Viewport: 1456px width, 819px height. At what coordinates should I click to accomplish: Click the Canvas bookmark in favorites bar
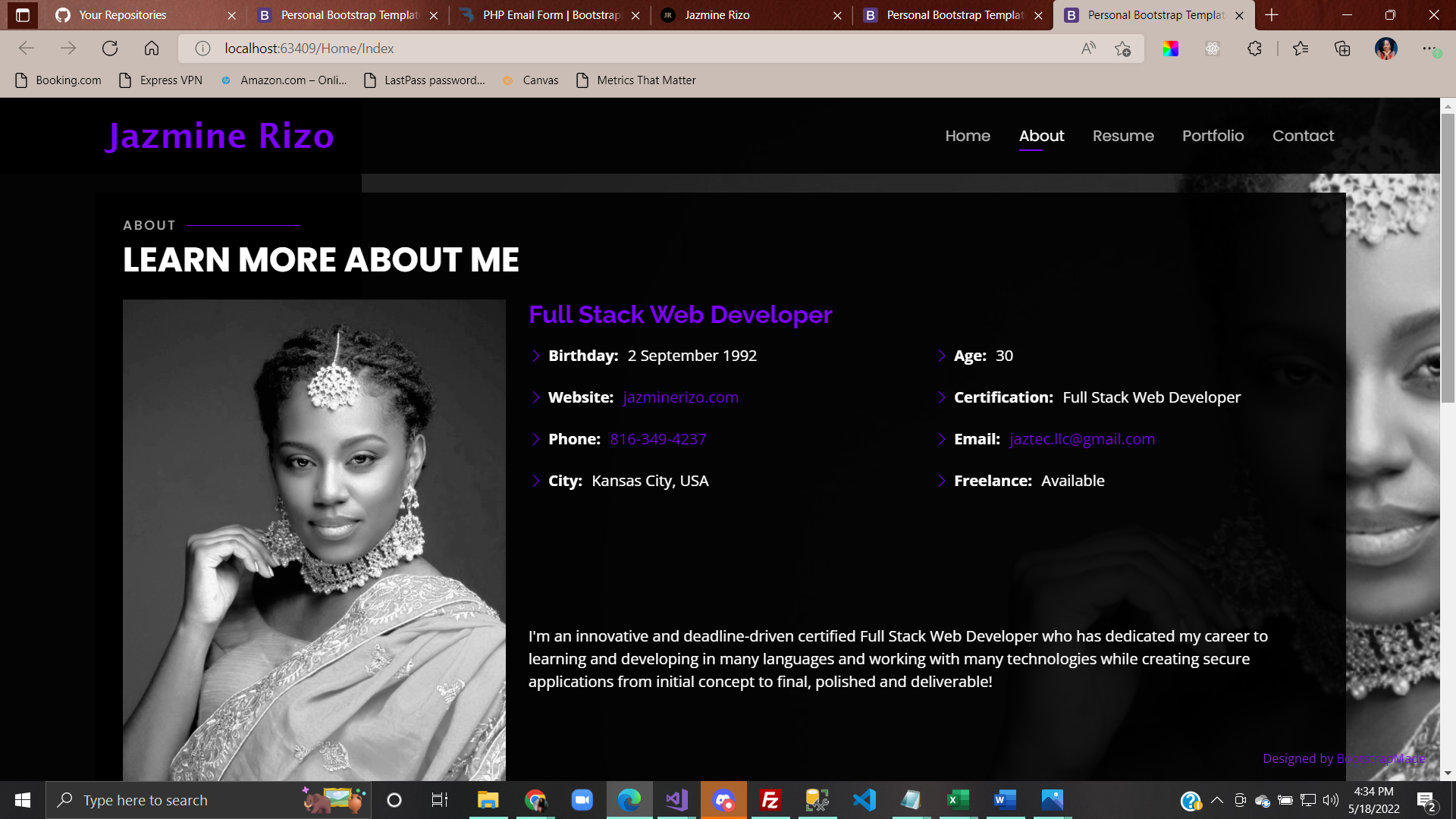tap(540, 80)
